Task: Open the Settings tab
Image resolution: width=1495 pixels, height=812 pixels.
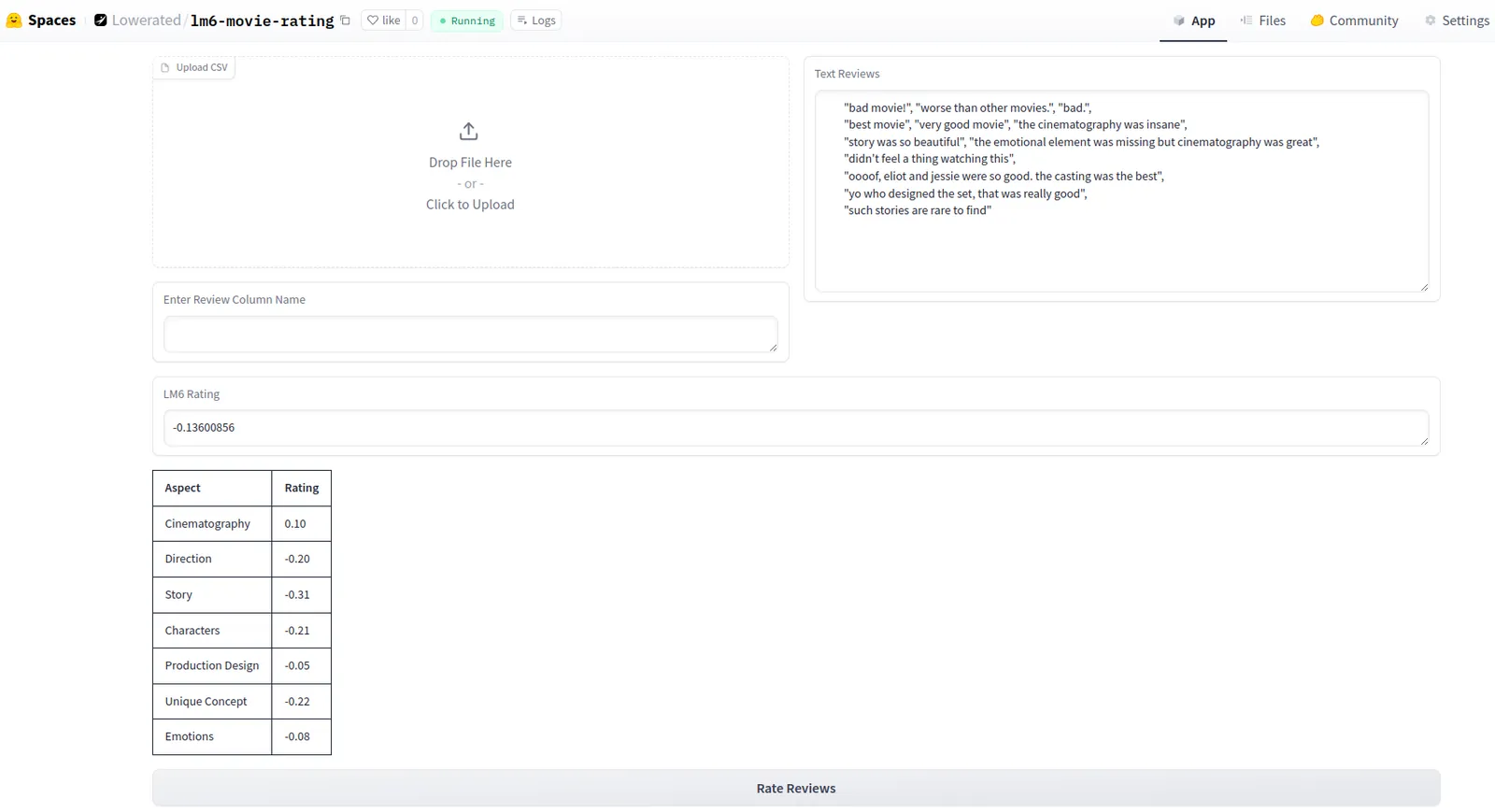Action: 1457,21
